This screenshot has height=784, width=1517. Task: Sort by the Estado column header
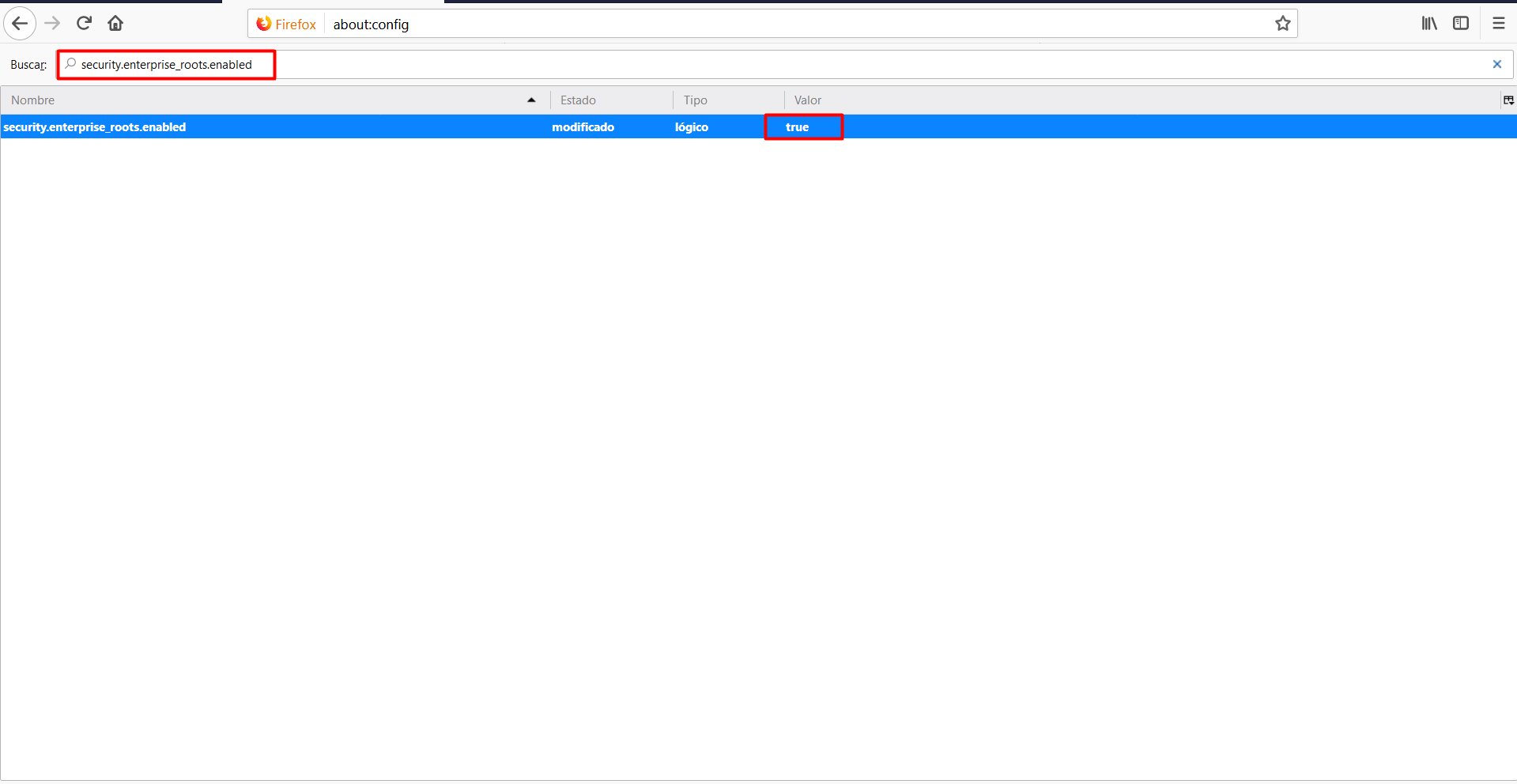(x=578, y=100)
